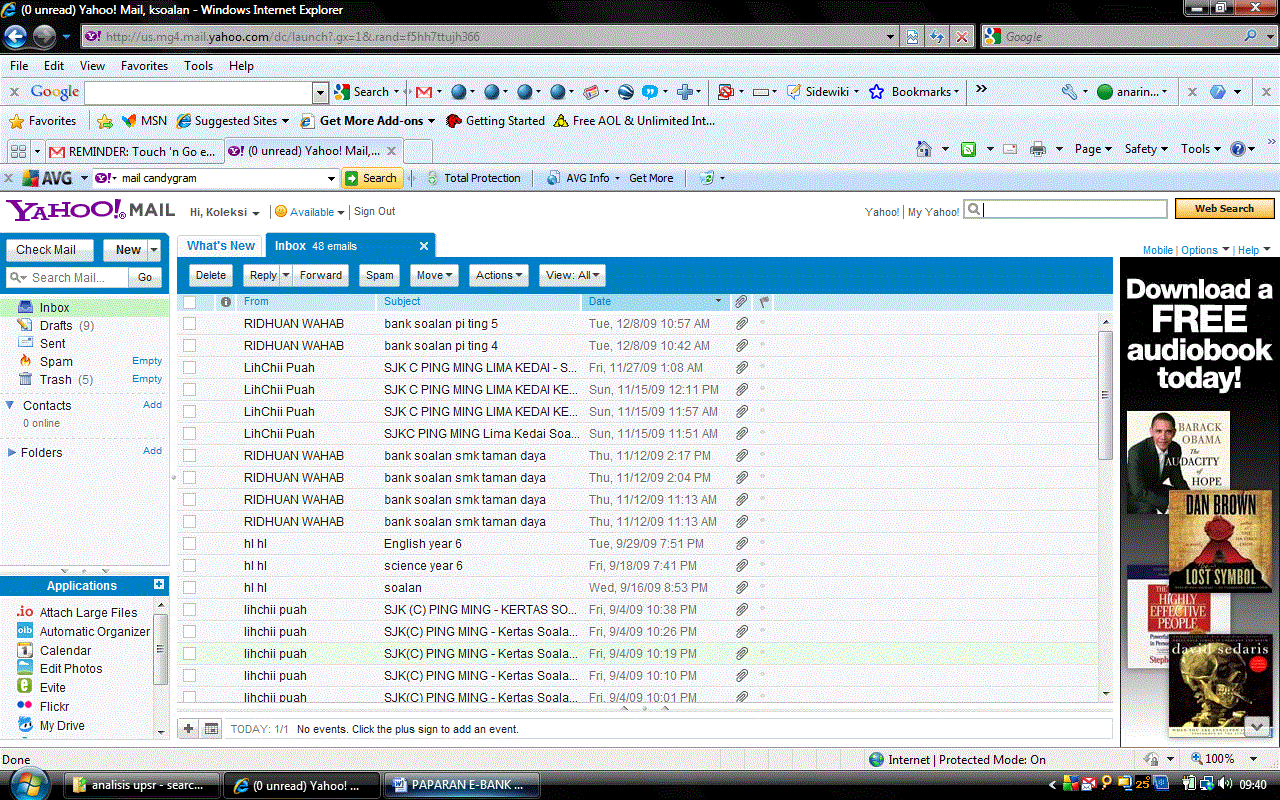Click the browser Back arrow button
Image resolution: width=1280 pixels, height=800 pixels.
click(15, 37)
